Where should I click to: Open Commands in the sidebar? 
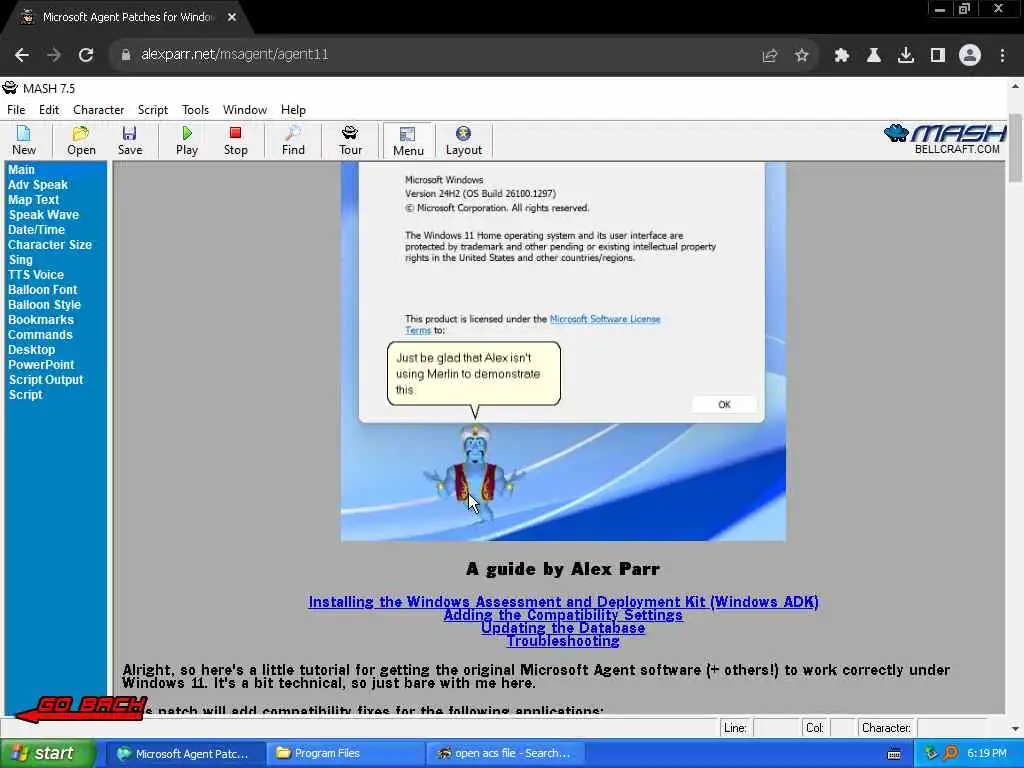(40, 335)
